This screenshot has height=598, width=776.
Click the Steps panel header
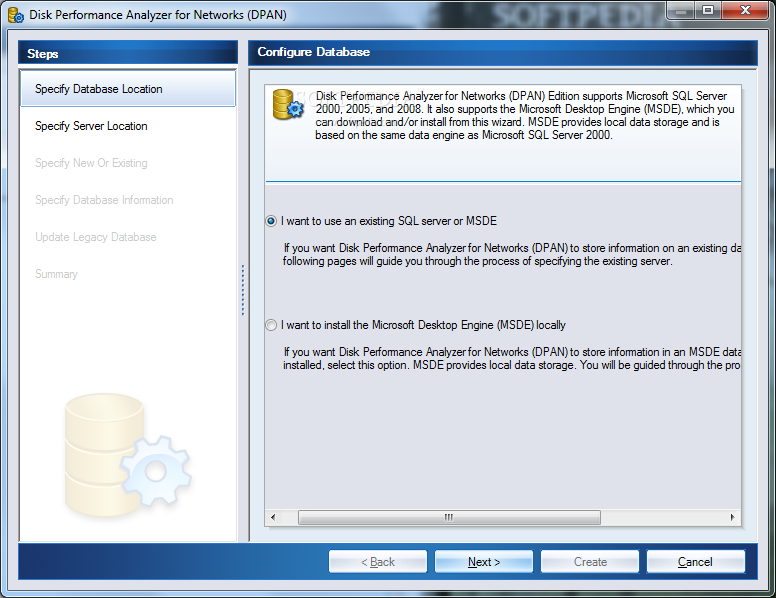point(128,53)
